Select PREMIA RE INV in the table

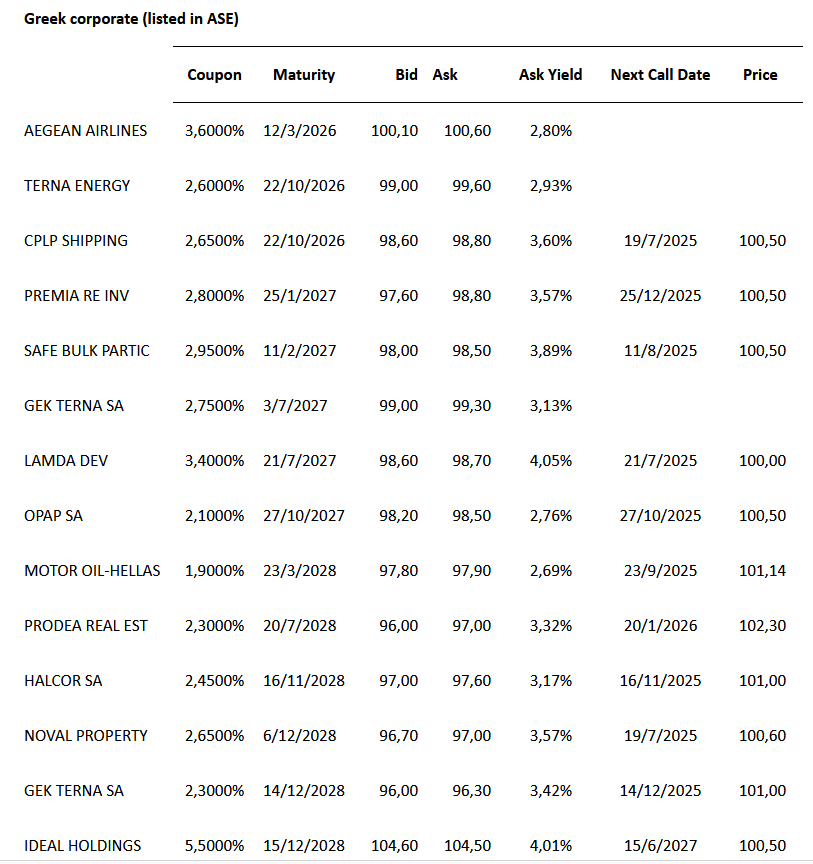point(76,296)
